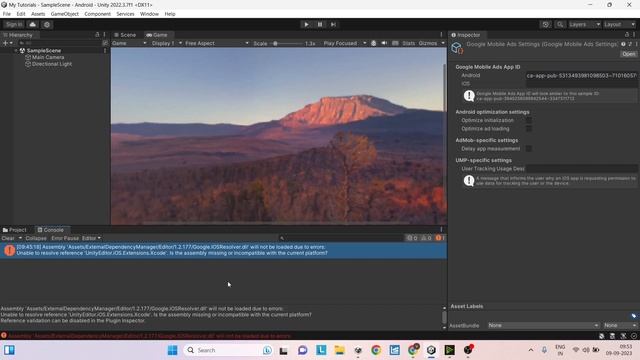Screen dimensions: 640x360
Task: Open the Inspector help icon for Google Mobile Ads Settings
Action: 623,44
